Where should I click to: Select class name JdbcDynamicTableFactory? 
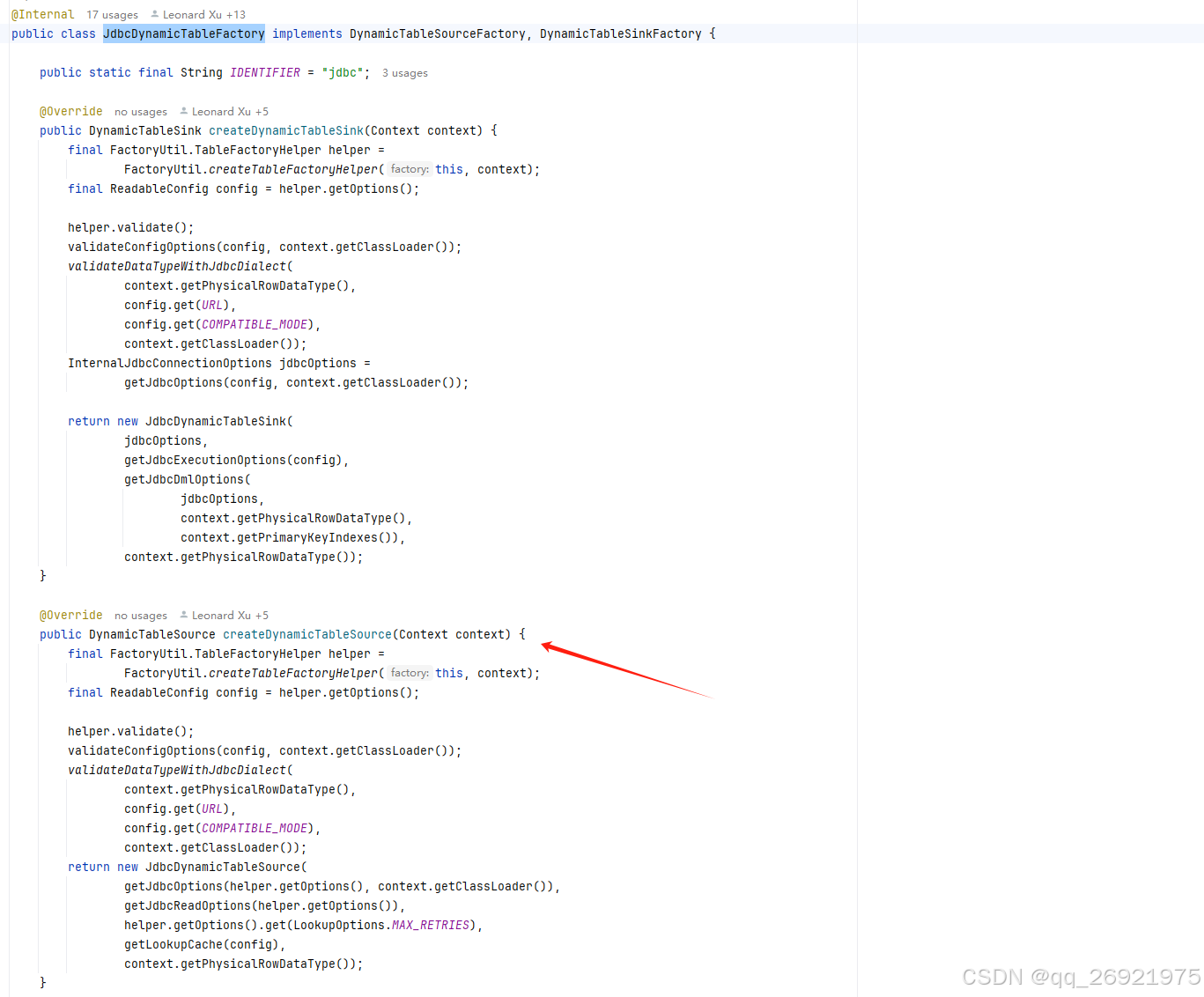(x=184, y=33)
